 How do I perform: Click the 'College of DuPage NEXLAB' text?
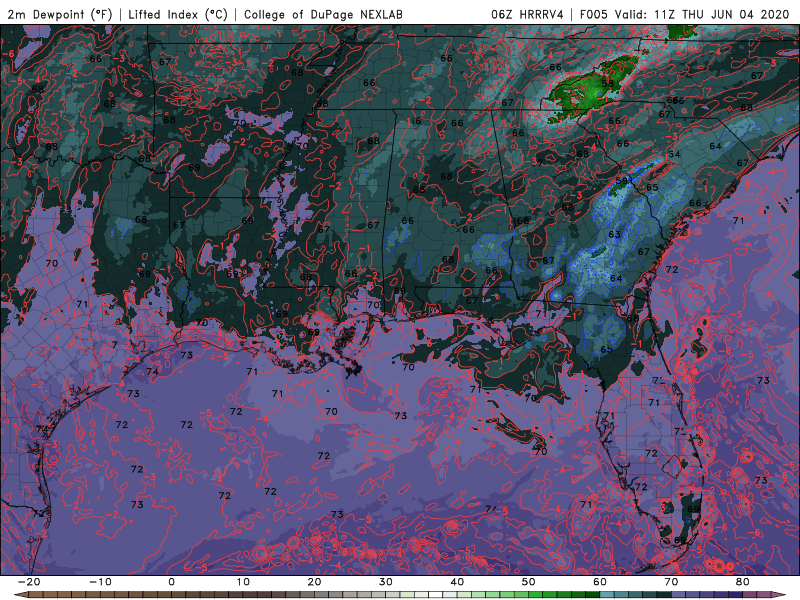click(323, 14)
